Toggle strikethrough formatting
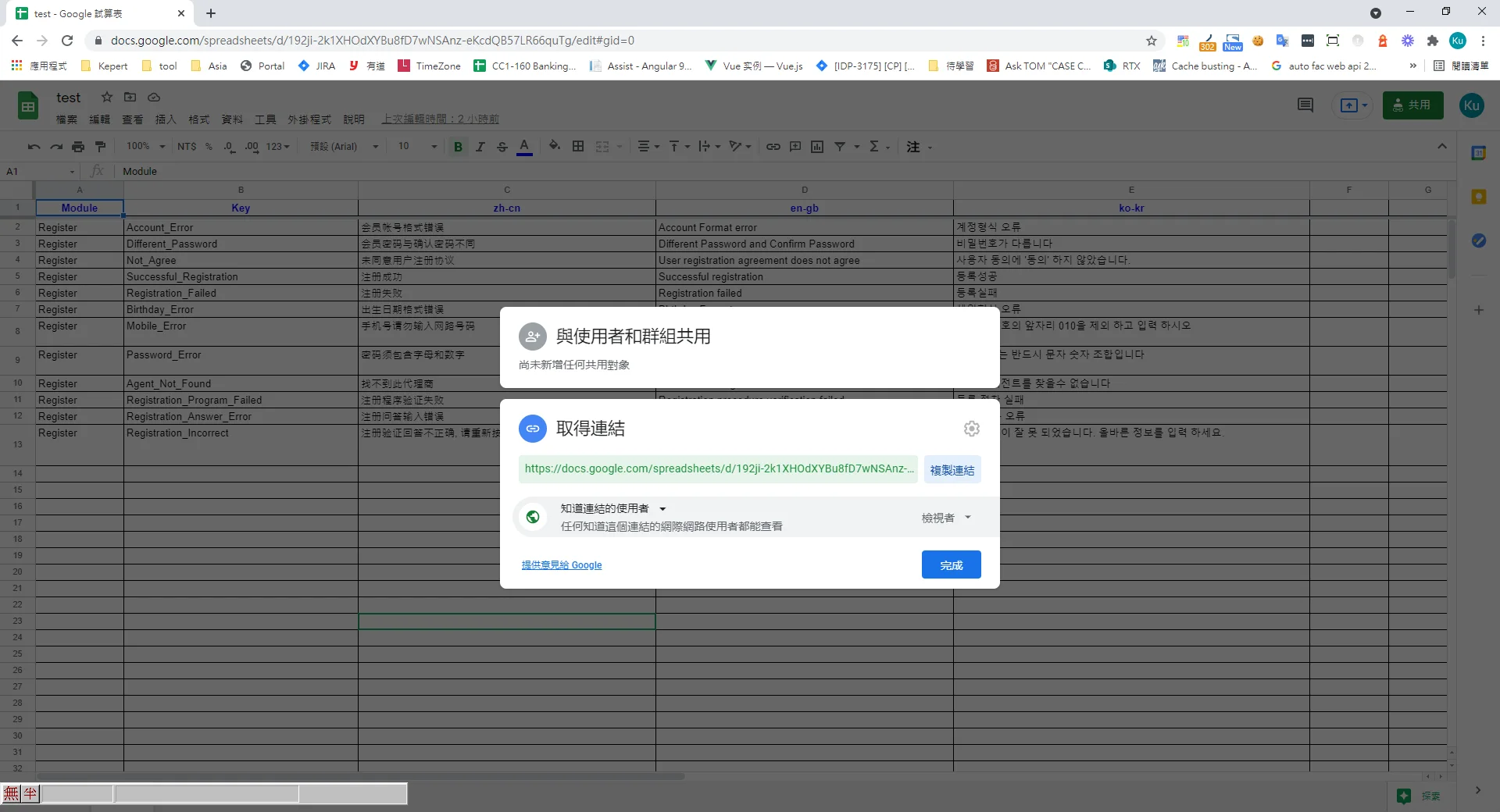Viewport: 1500px width, 812px height. coord(502,147)
